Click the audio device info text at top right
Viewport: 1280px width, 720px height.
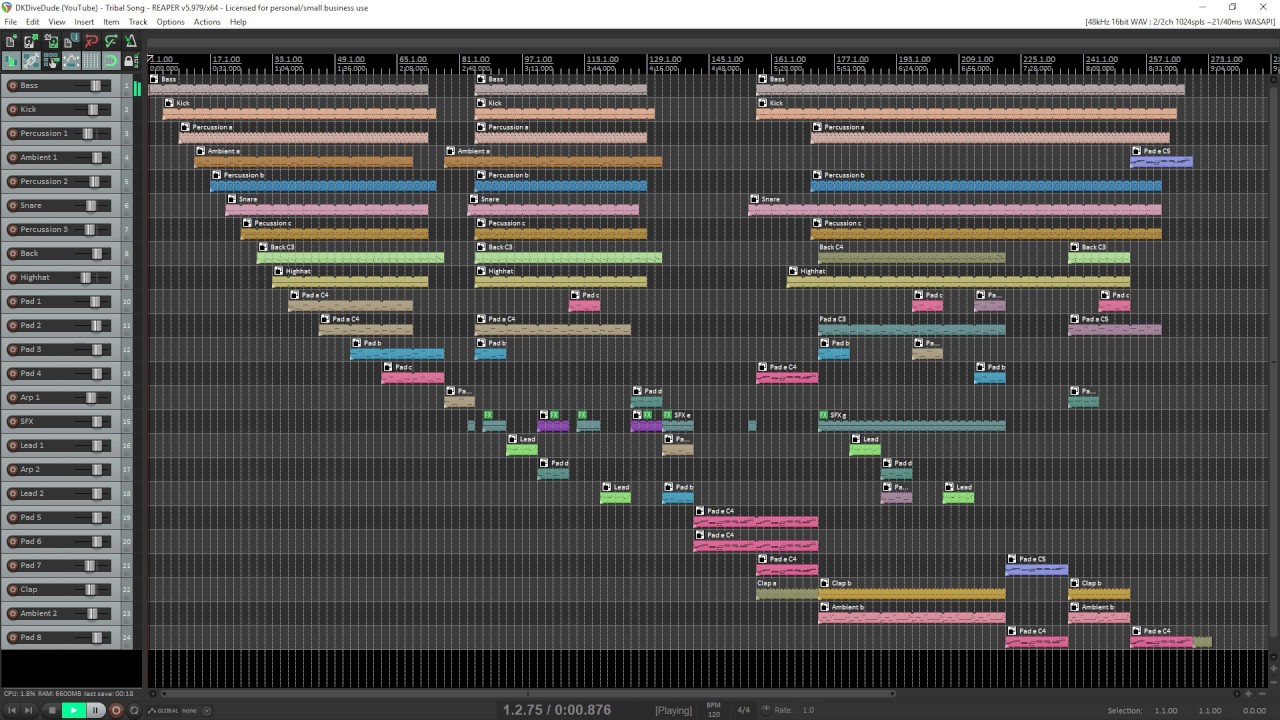pyautogui.click(x=1180, y=22)
